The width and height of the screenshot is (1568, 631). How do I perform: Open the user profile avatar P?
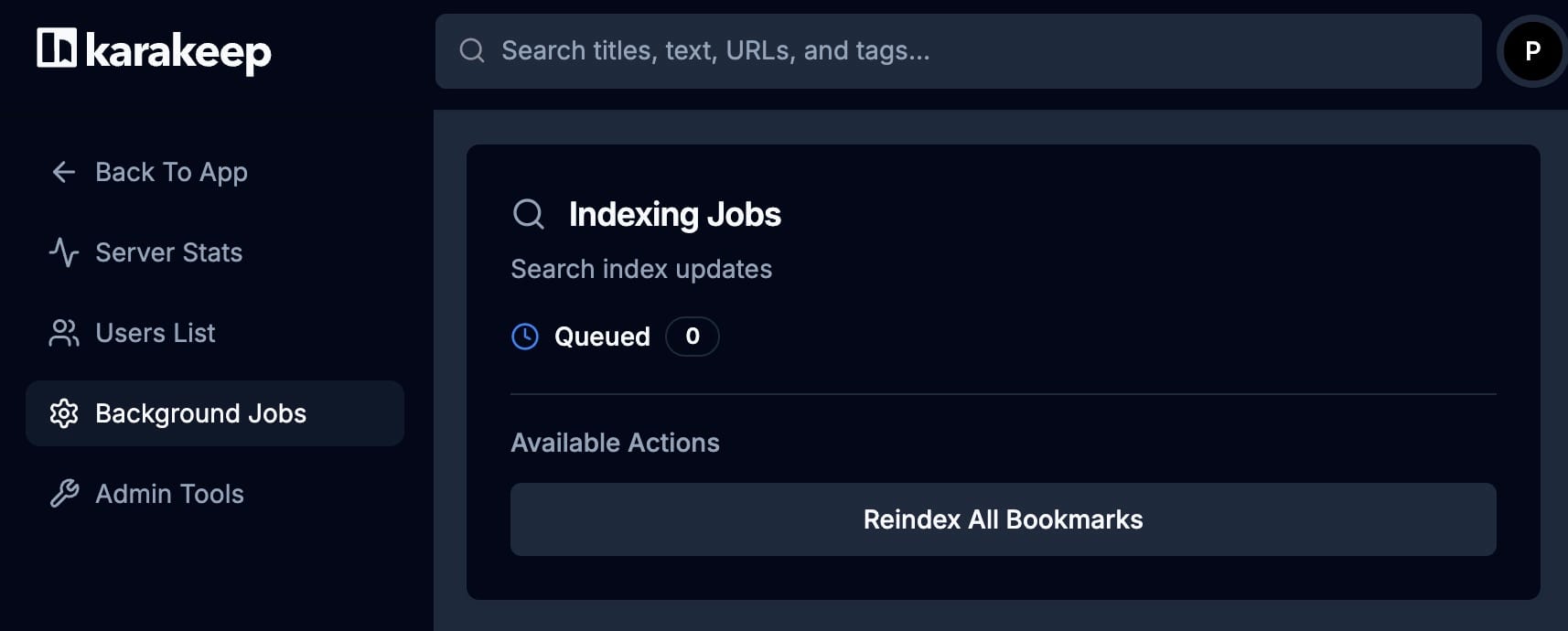pyautogui.click(x=1532, y=51)
